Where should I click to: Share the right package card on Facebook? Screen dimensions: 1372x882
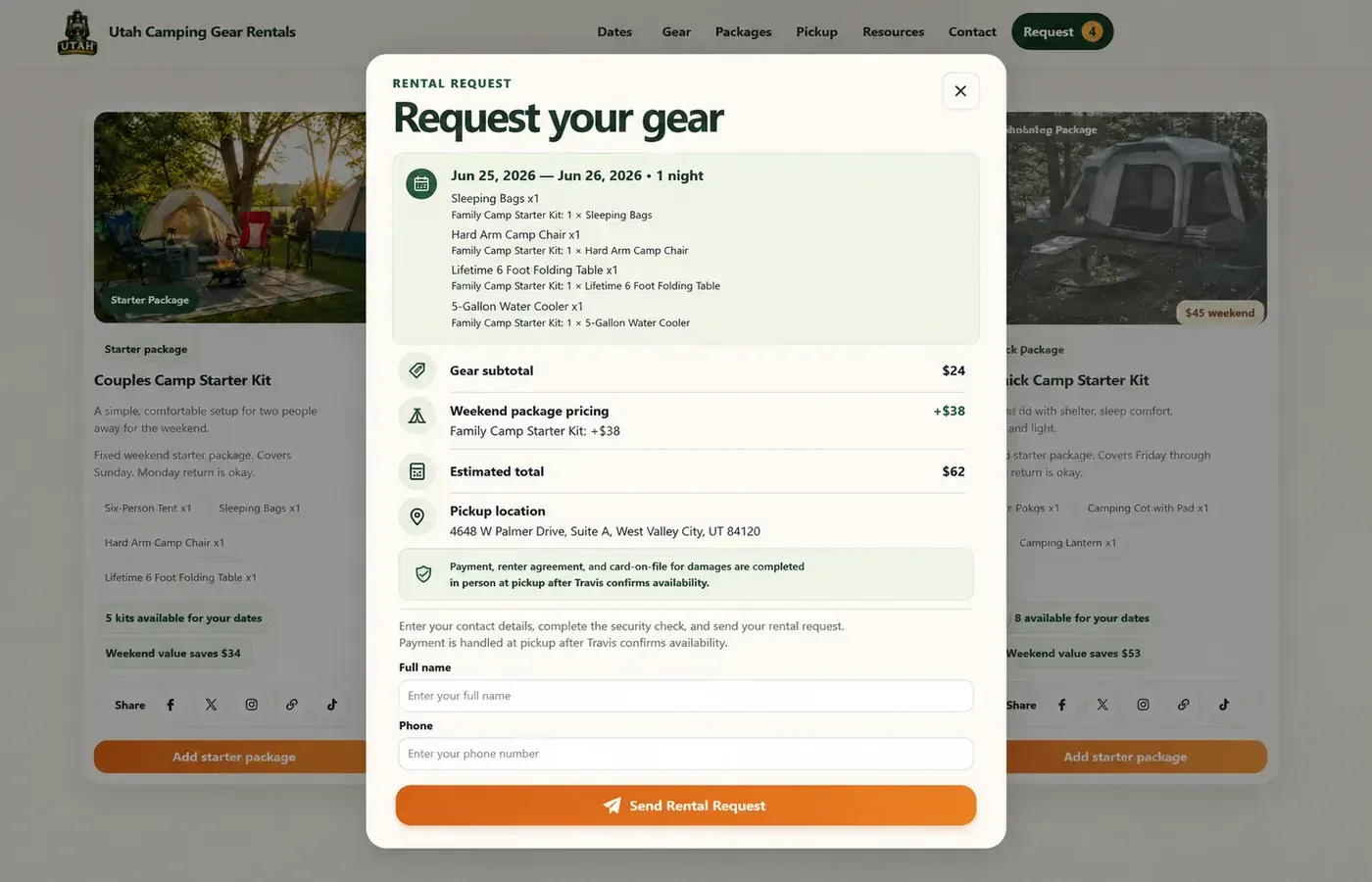coord(1062,705)
